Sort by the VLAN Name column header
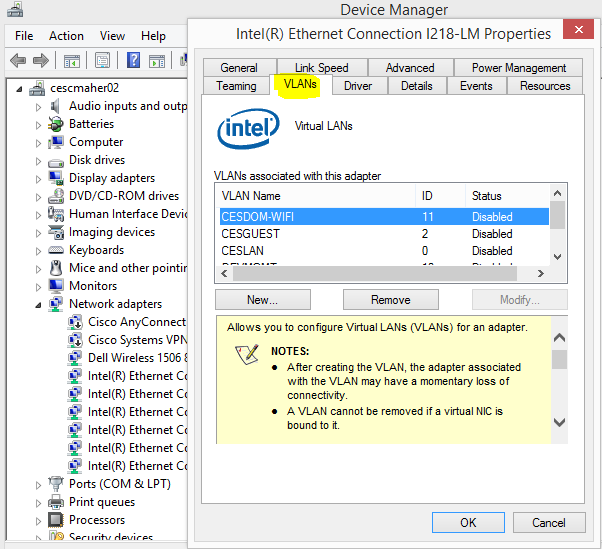602x549 pixels. [318, 196]
